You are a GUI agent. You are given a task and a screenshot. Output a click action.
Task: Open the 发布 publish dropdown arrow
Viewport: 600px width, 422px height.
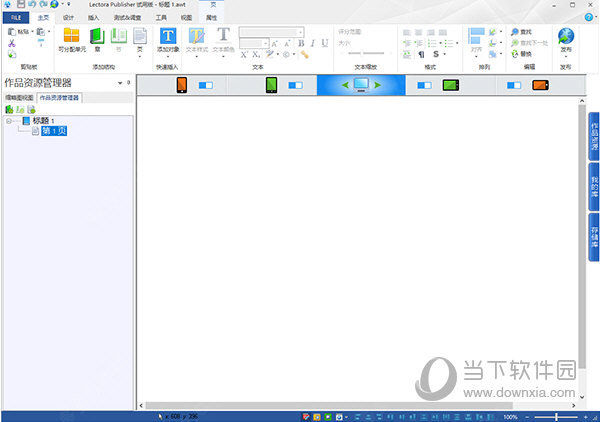(x=566, y=56)
